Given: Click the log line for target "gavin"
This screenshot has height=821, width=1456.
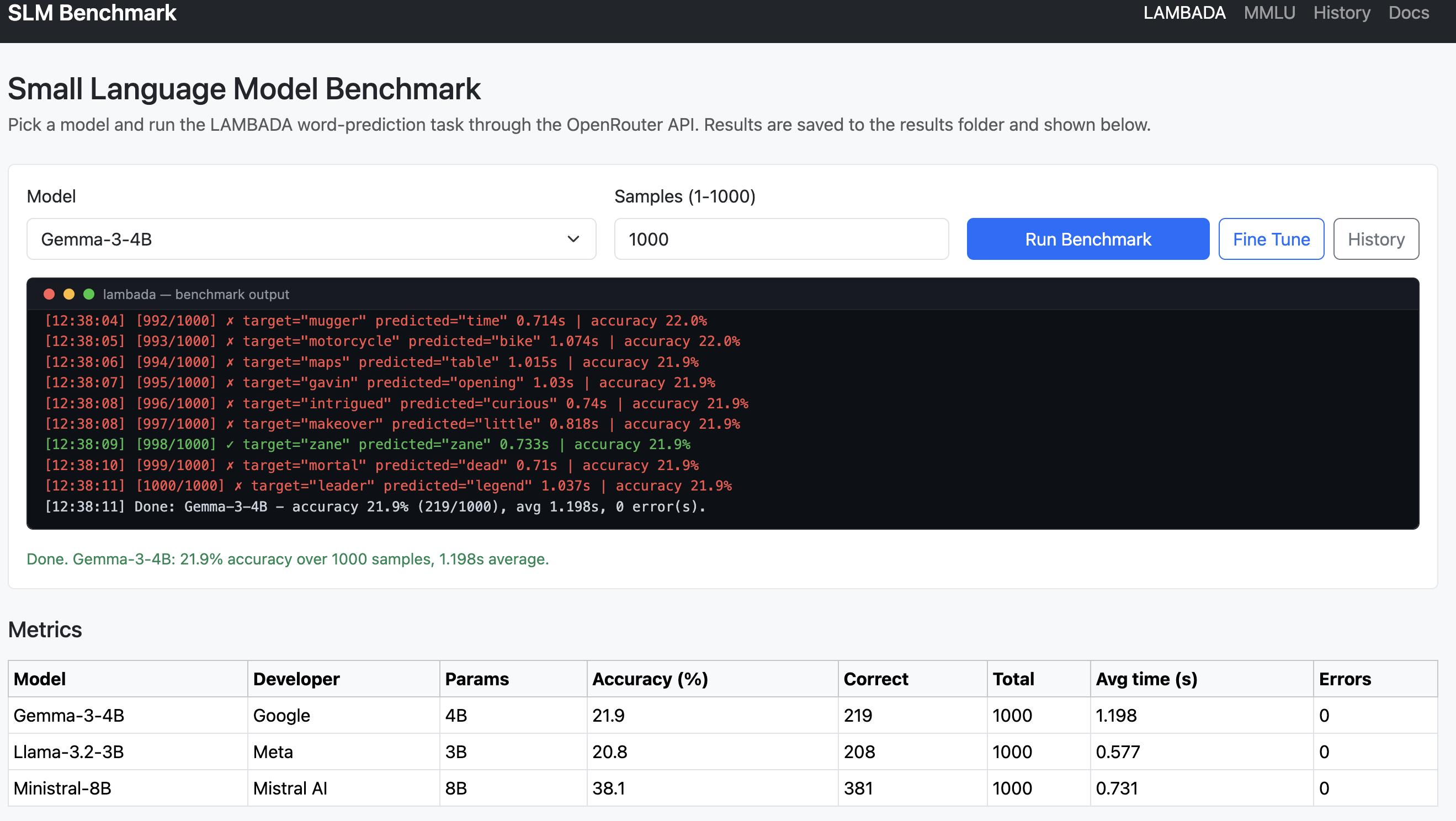Looking at the screenshot, I should pyautogui.click(x=380, y=382).
